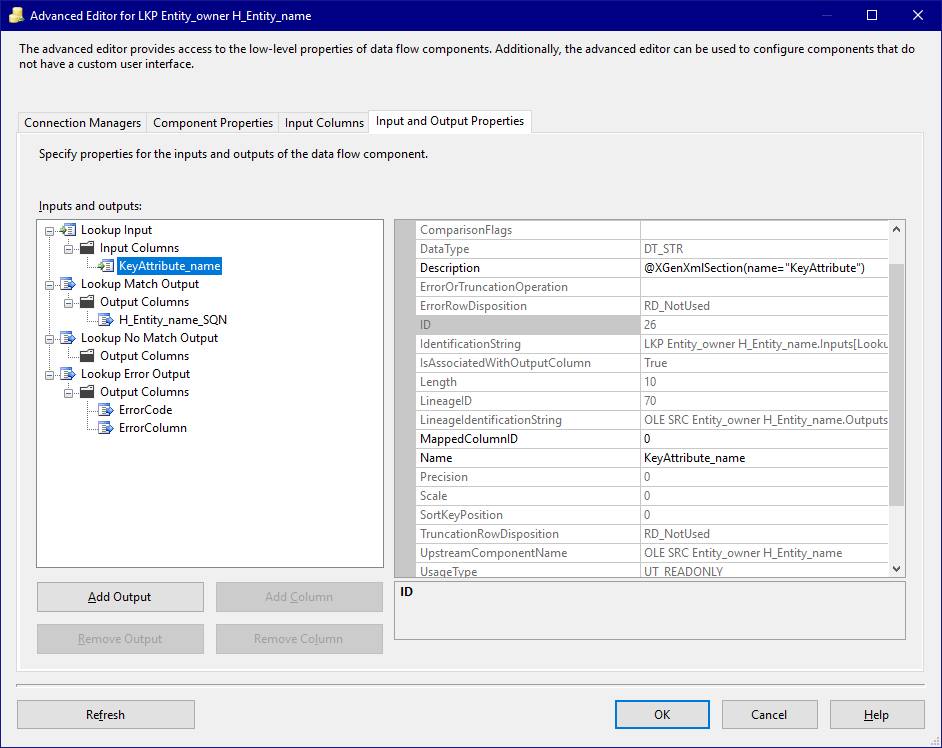
Task: Collapse the Lookup No Match Output node
Action: (49, 339)
